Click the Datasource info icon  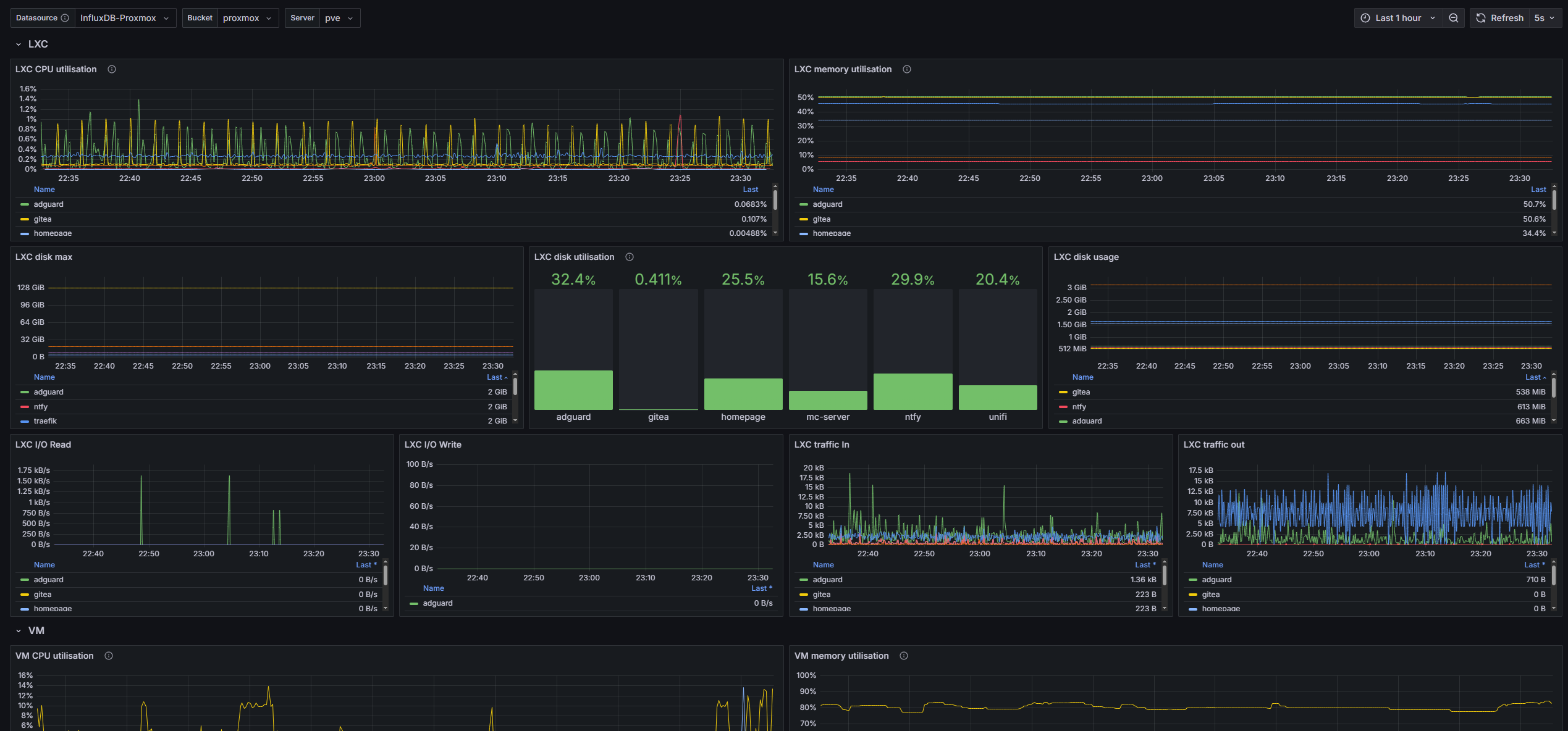[x=65, y=18]
